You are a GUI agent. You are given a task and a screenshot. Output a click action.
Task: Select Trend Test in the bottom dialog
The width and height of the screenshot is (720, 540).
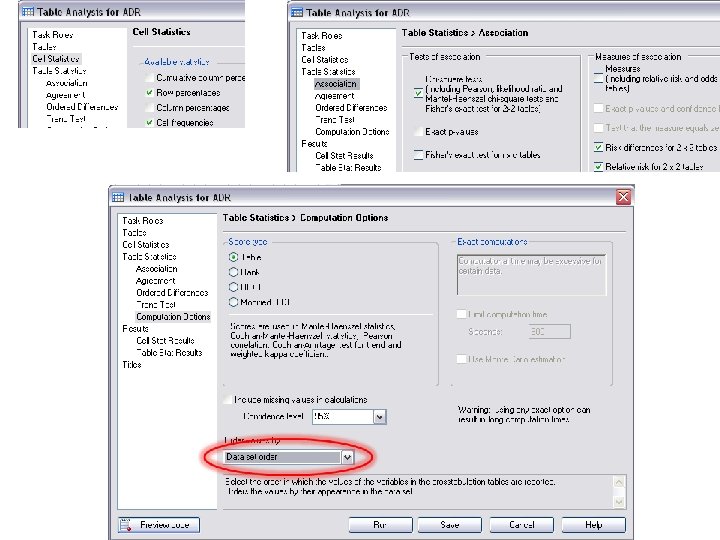(x=156, y=304)
